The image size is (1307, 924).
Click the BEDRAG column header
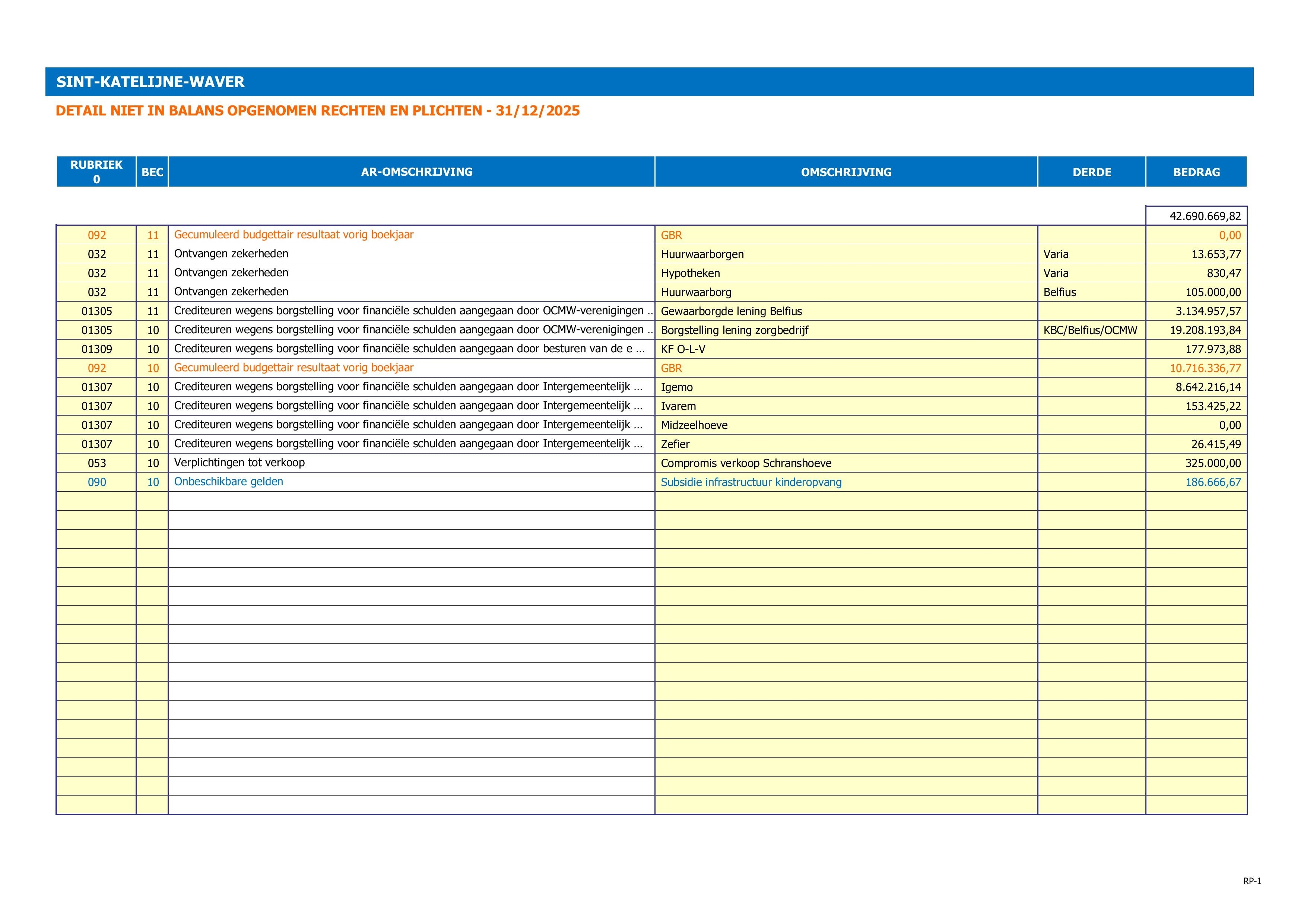coord(1196,171)
